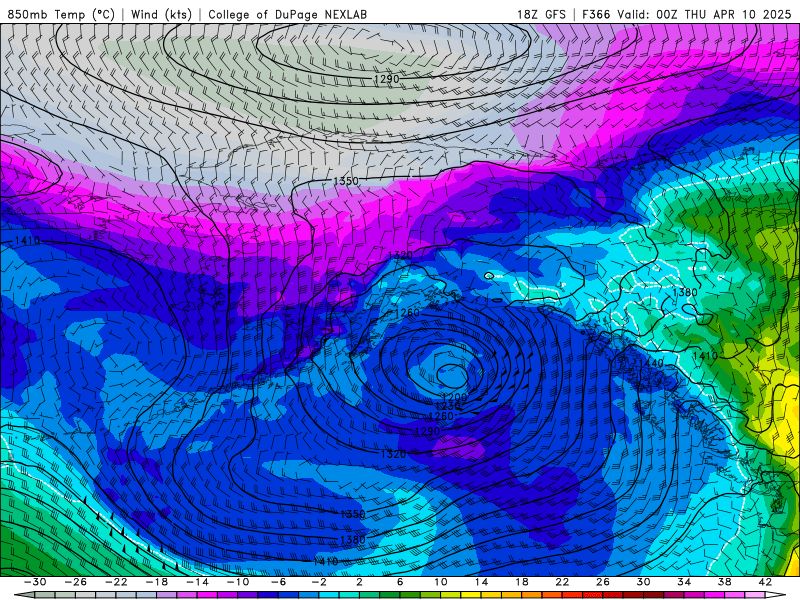The height and width of the screenshot is (600, 800).
Task: Select the 38 color scale label
Action: 724,582
